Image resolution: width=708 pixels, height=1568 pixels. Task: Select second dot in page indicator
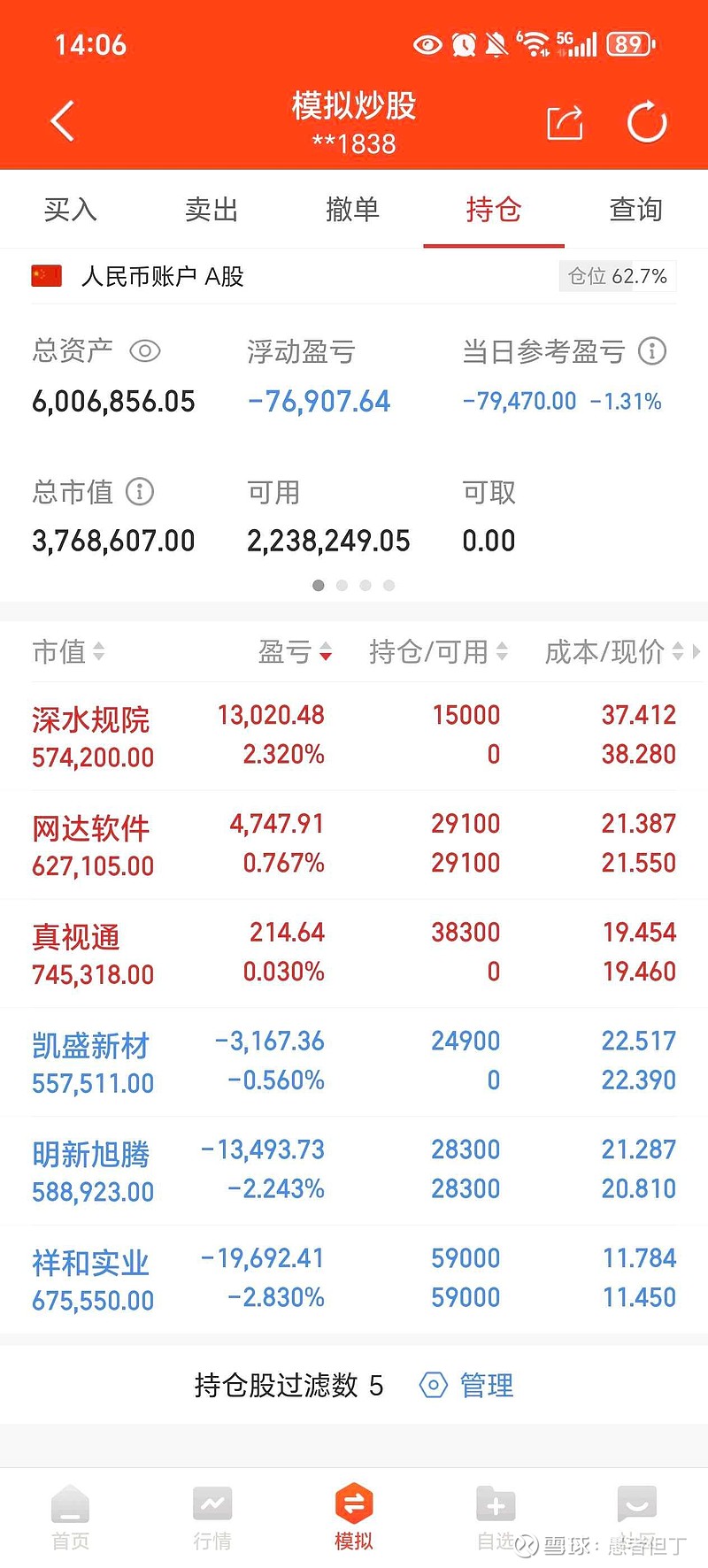(x=342, y=585)
